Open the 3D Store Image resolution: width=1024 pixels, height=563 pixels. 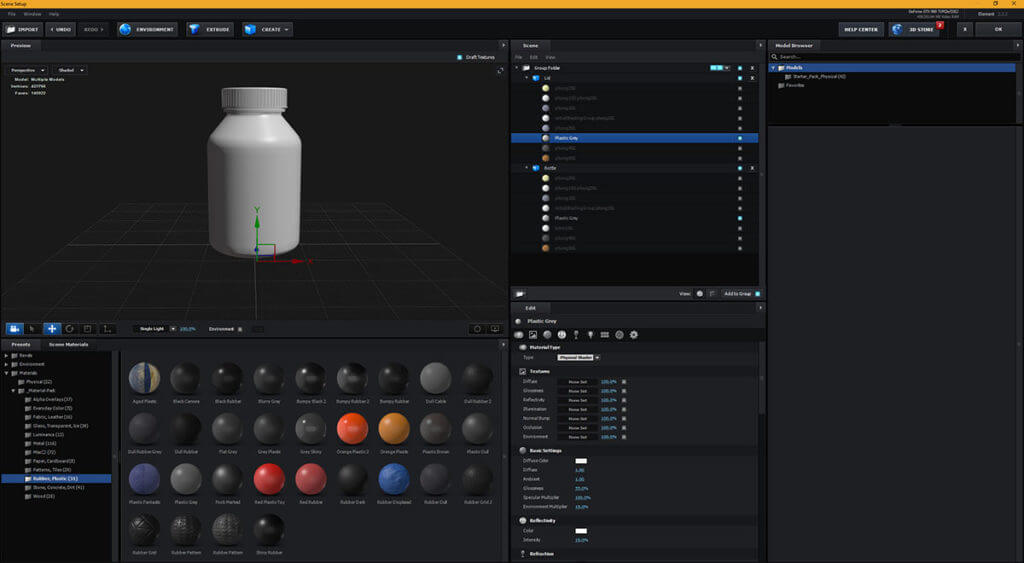pos(914,29)
